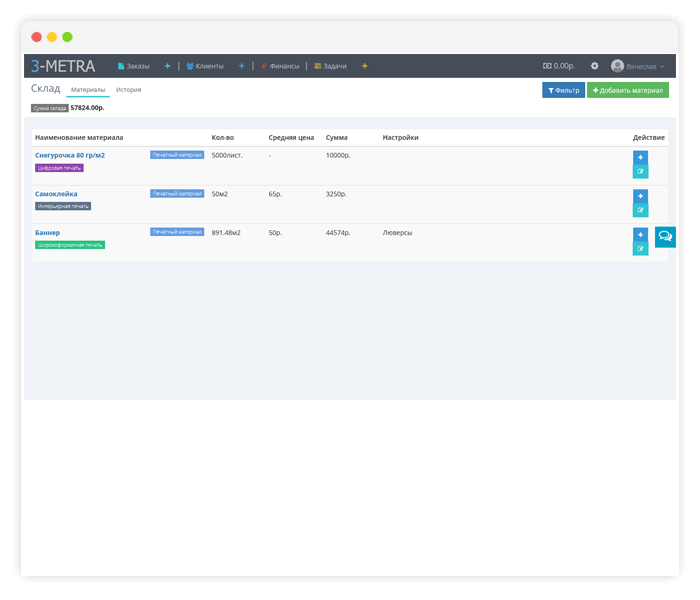The image size is (700, 600).
Task: Switch to the История tab
Action: pyautogui.click(x=129, y=90)
